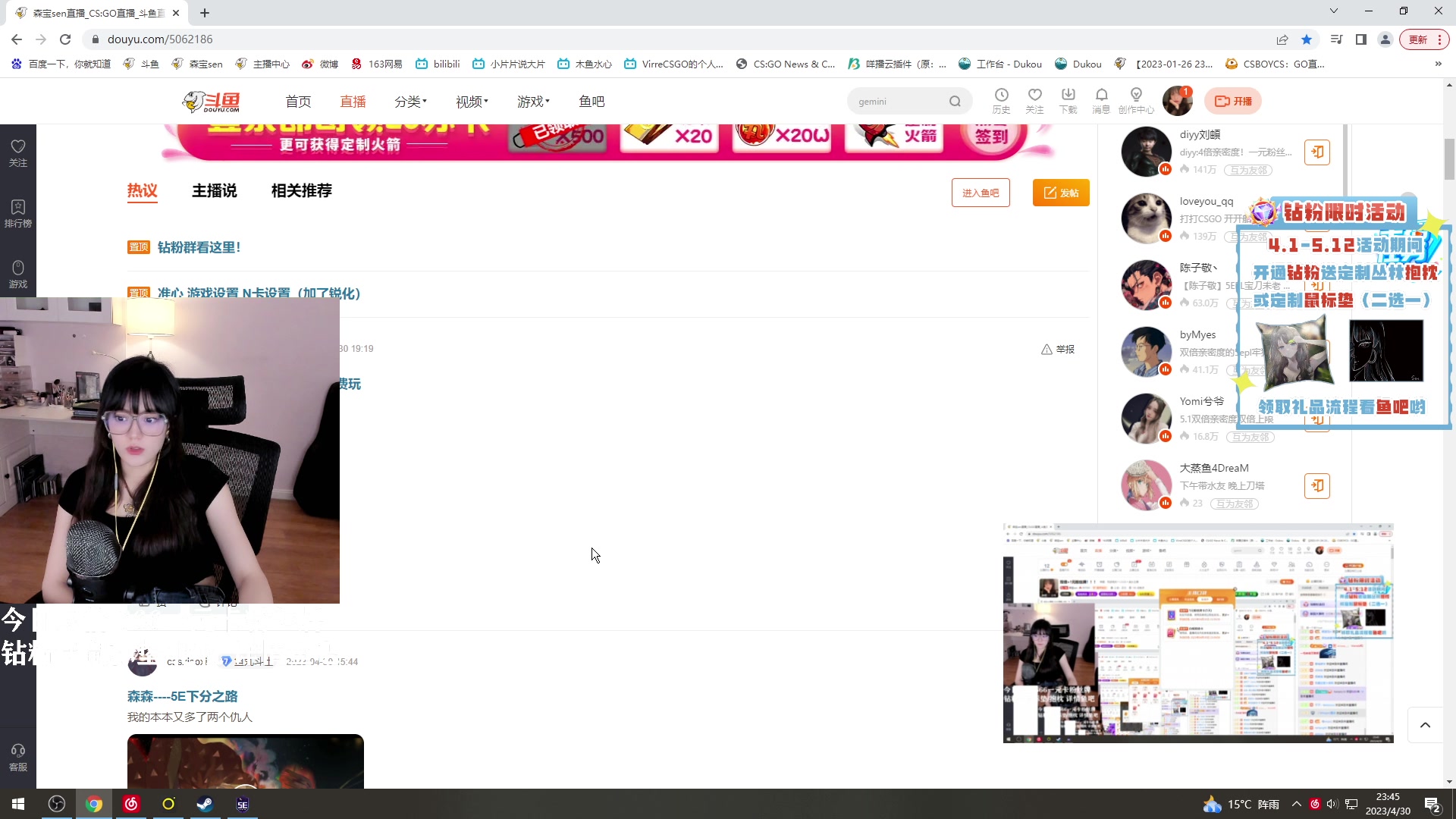Click the orange 发帖 button
The height and width of the screenshot is (819, 1456).
pyautogui.click(x=1061, y=193)
